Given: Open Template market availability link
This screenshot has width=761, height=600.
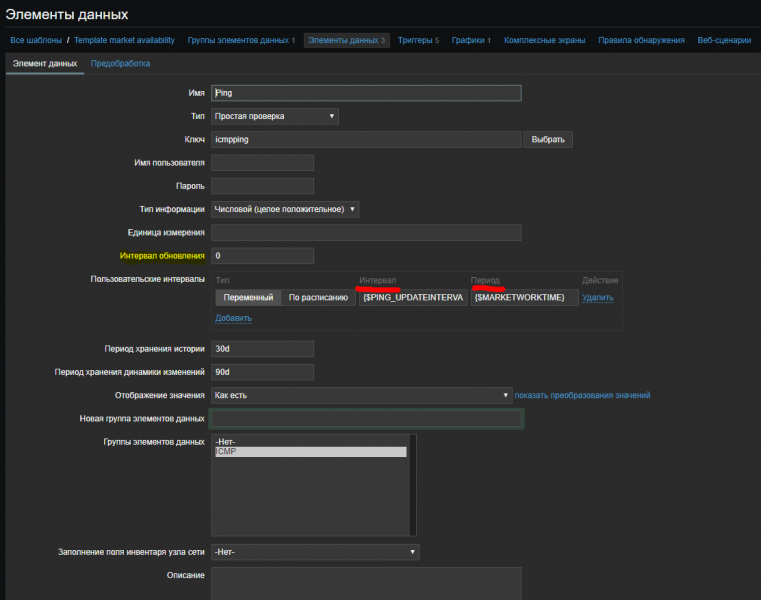Looking at the screenshot, I should coord(124,40).
